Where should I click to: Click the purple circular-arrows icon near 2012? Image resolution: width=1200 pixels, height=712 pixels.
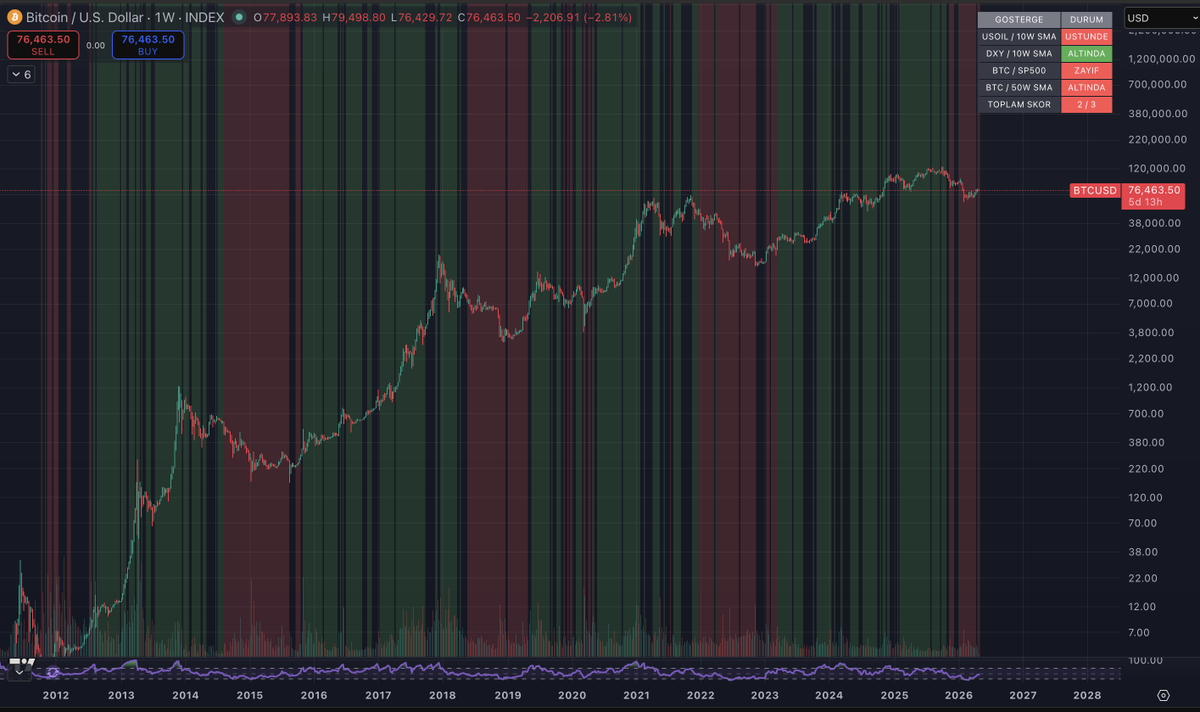[53, 673]
